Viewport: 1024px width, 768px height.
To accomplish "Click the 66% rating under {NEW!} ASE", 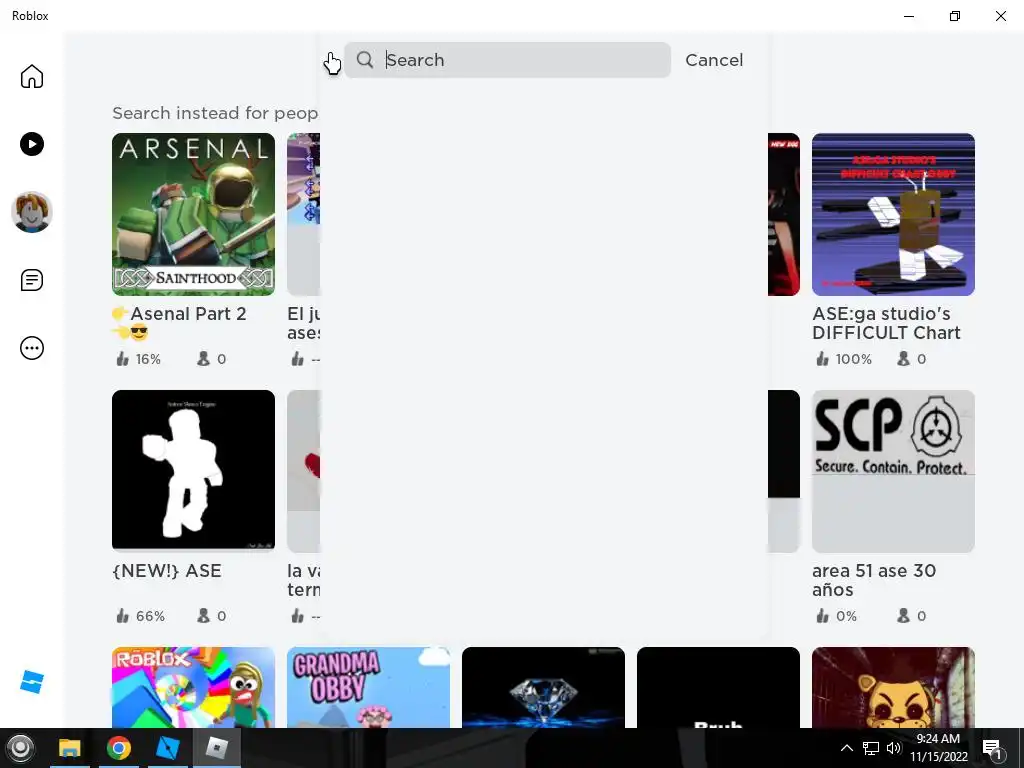I will [x=150, y=616].
